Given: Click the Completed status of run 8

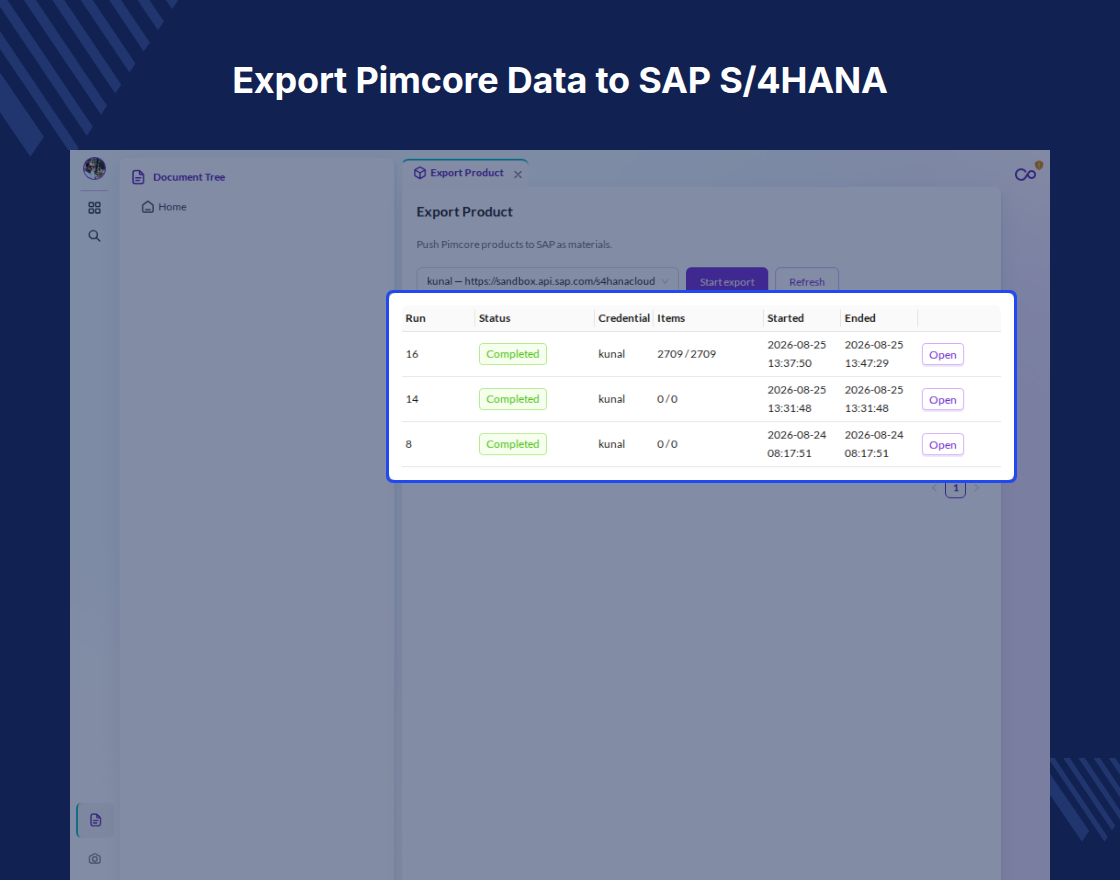Looking at the screenshot, I should point(513,444).
